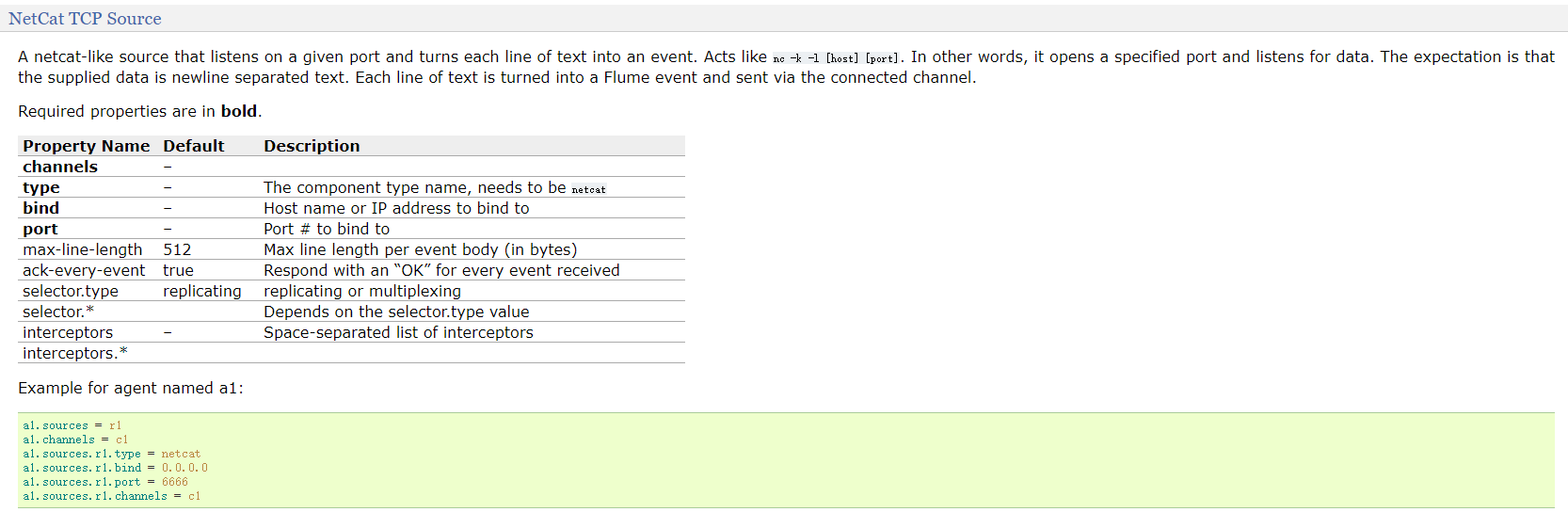Click the a1.sources = r1 code line
Viewport: 1568px width, 512px height.
tap(72, 425)
